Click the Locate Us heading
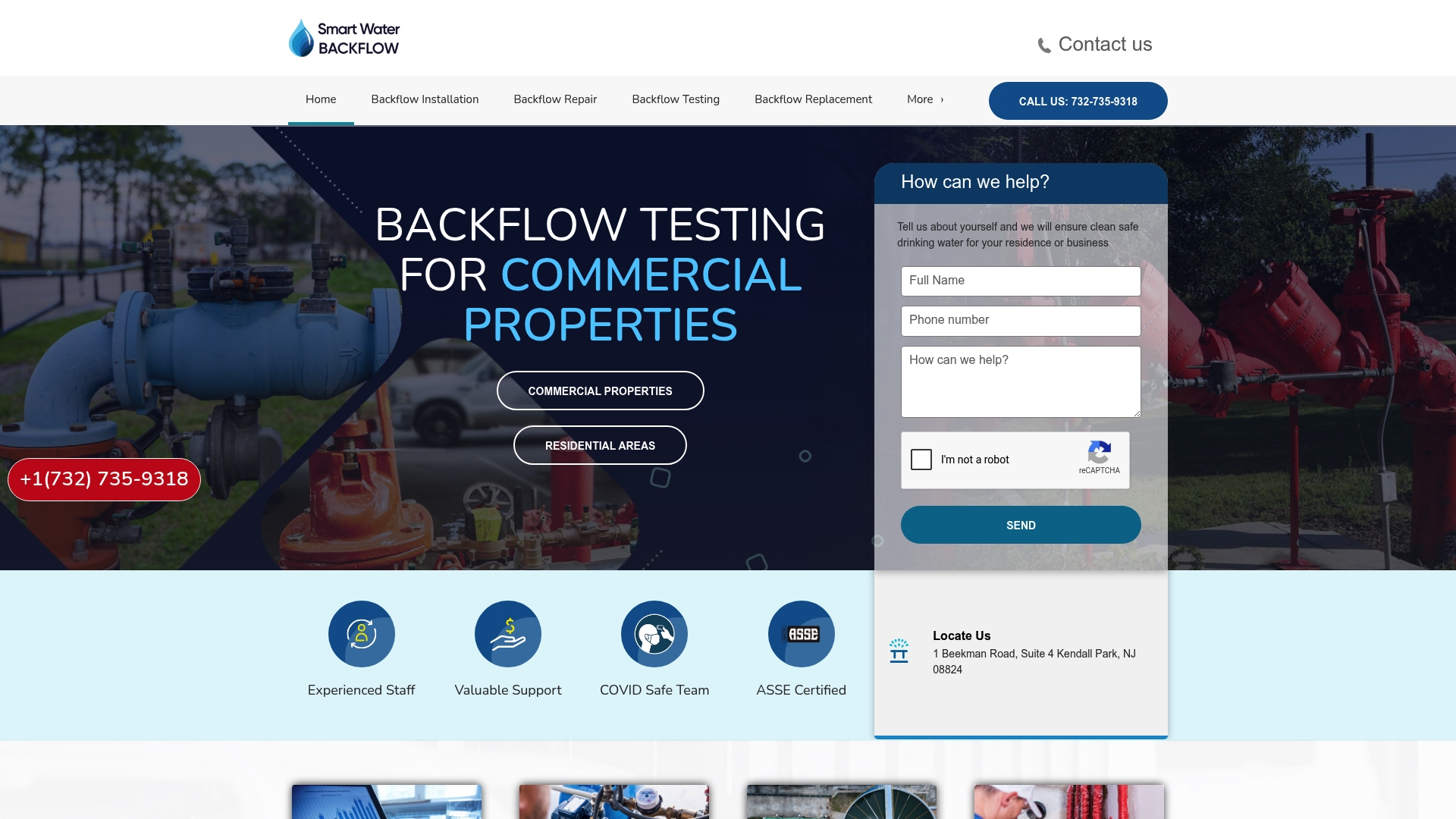Image resolution: width=1456 pixels, height=819 pixels. click(x=962, y=635)
